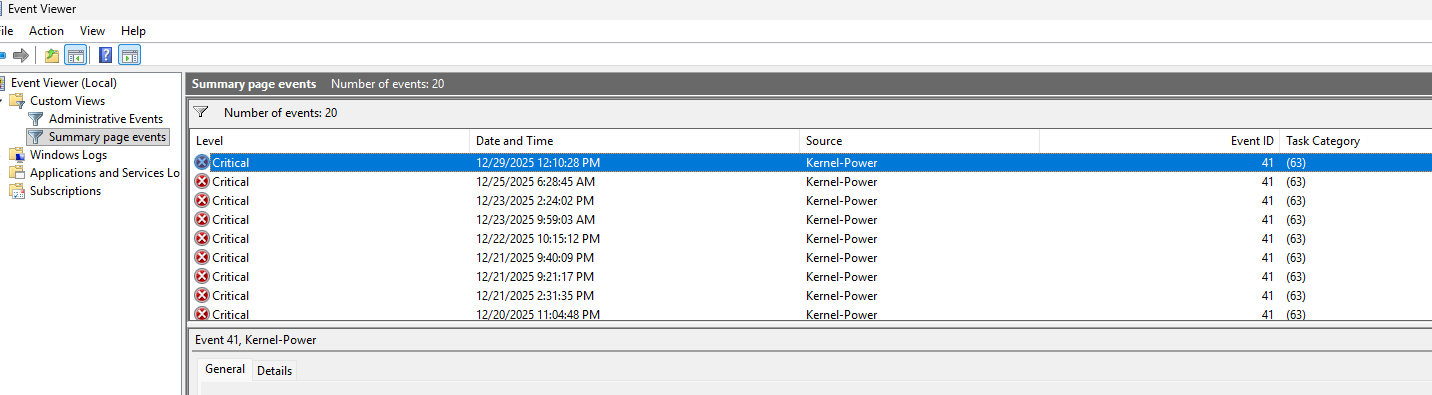This screenshot has height=395, width=1432.
Task: Open the View menu
Action: (92, 31)
